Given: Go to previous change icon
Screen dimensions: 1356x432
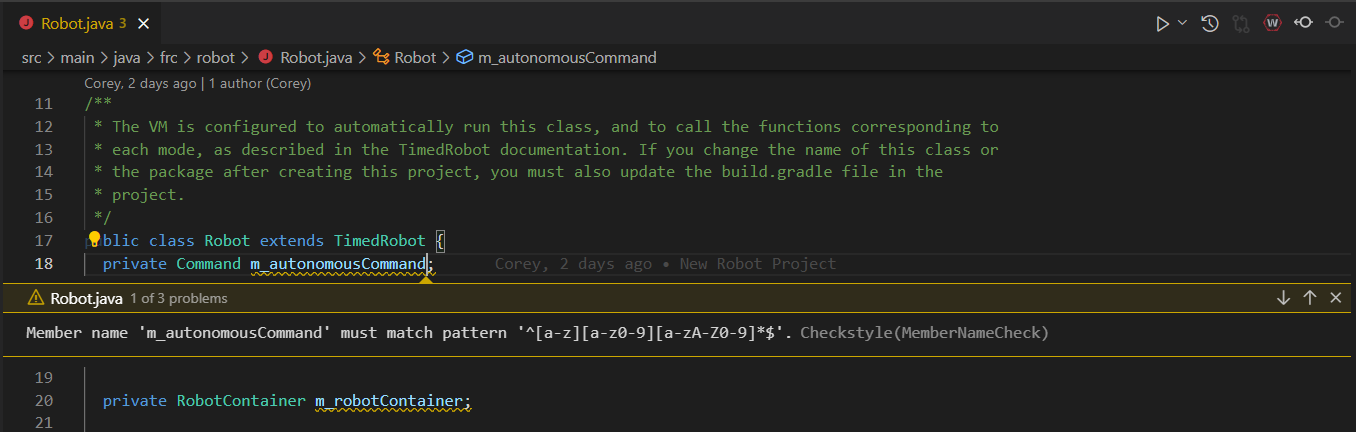Looking at the screenshot, I should (x=1303, y=23).
